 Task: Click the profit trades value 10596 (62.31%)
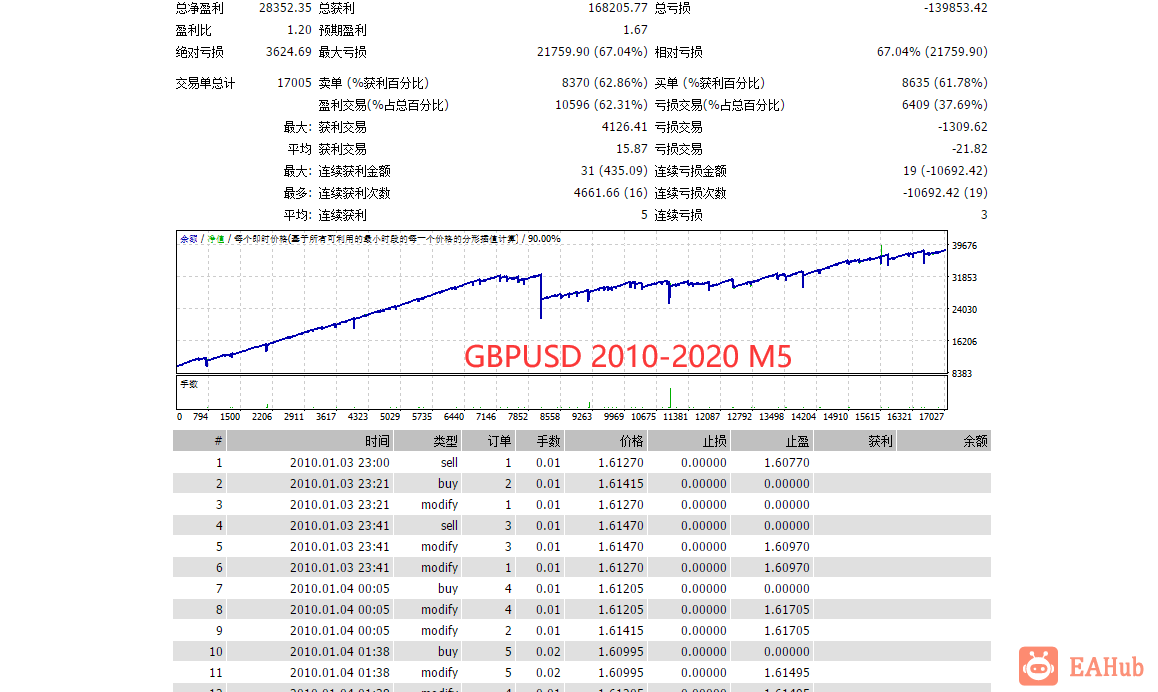601,105
